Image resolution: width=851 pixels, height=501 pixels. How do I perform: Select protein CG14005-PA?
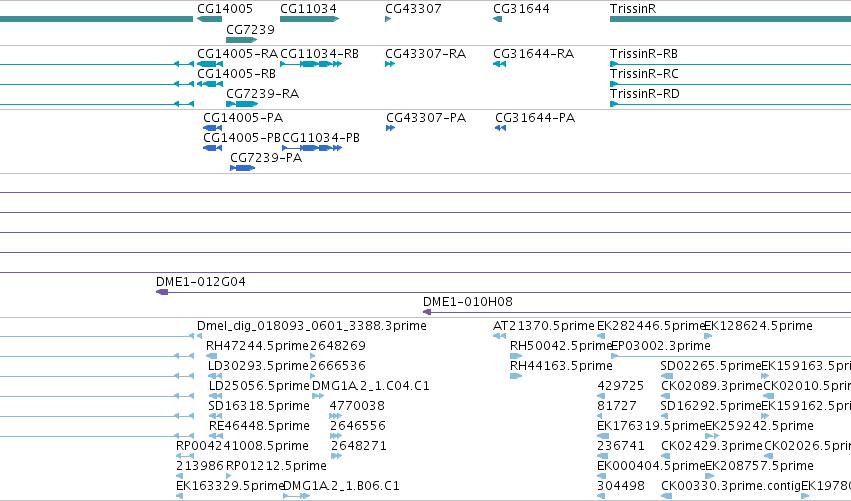tap(243, 118)
